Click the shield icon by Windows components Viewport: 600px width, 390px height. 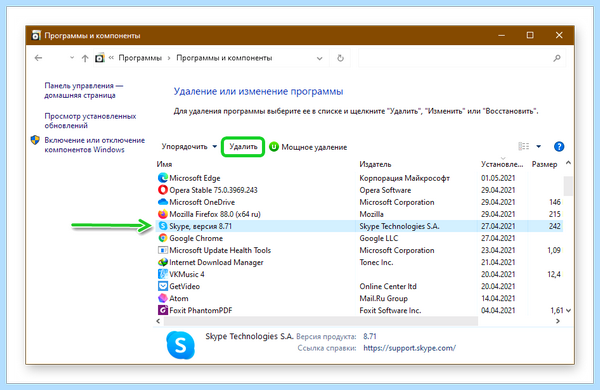(35, 140)
